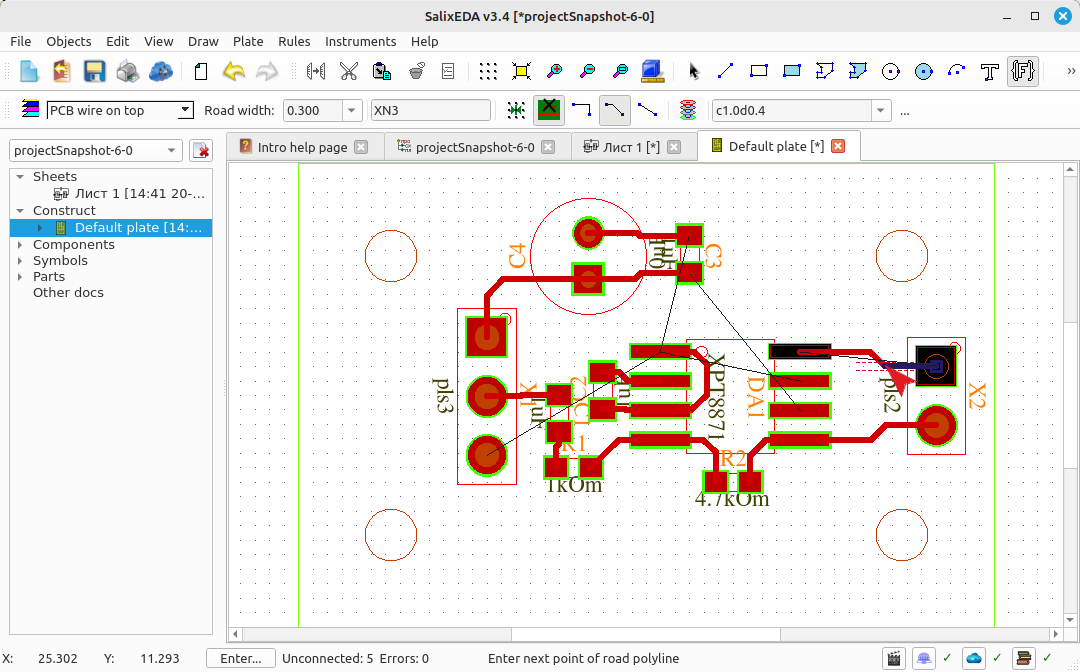
Task: Select the filled rectangle tool
Action: point(791,71)
